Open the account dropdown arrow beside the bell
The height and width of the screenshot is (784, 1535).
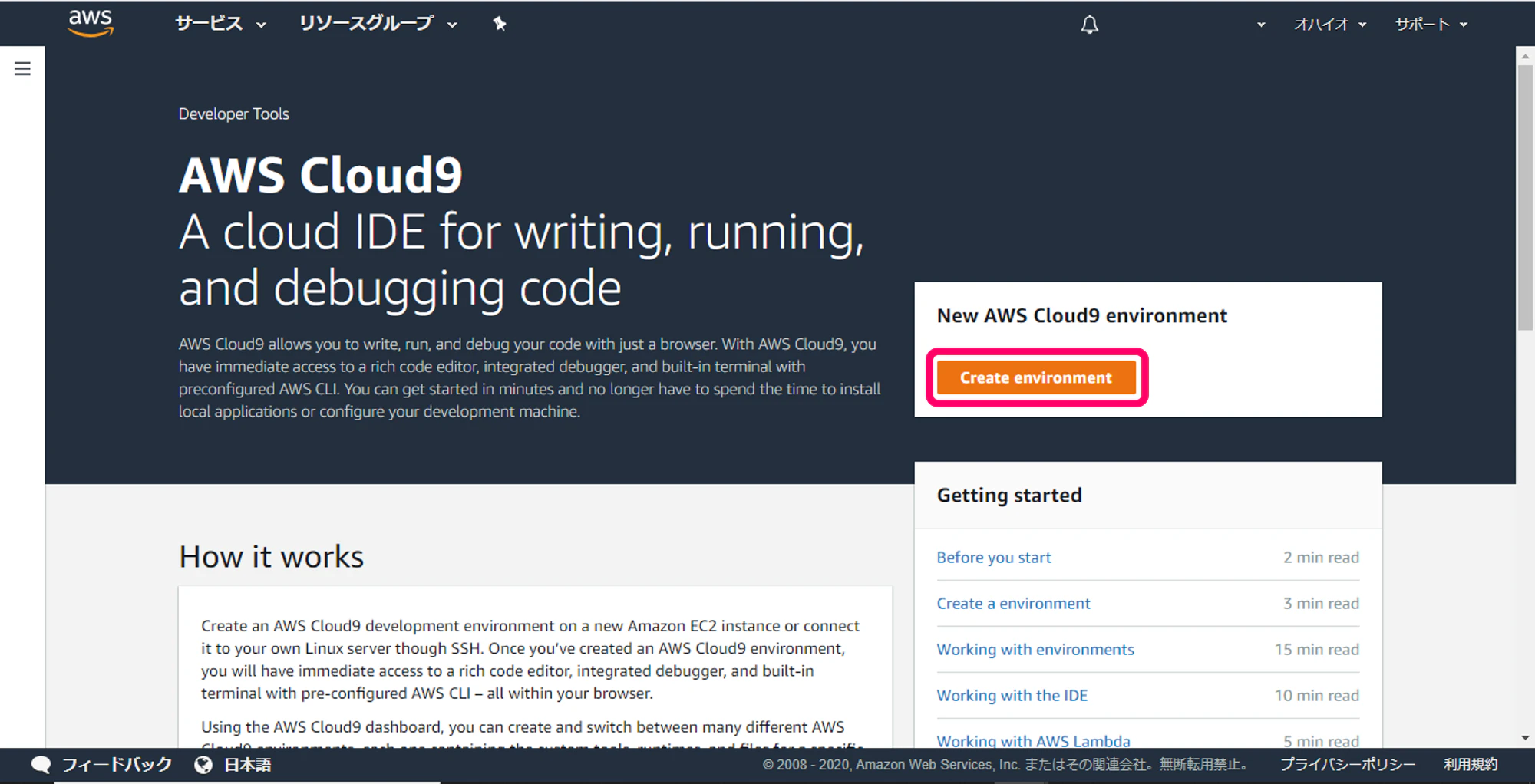coord(1261,25)
